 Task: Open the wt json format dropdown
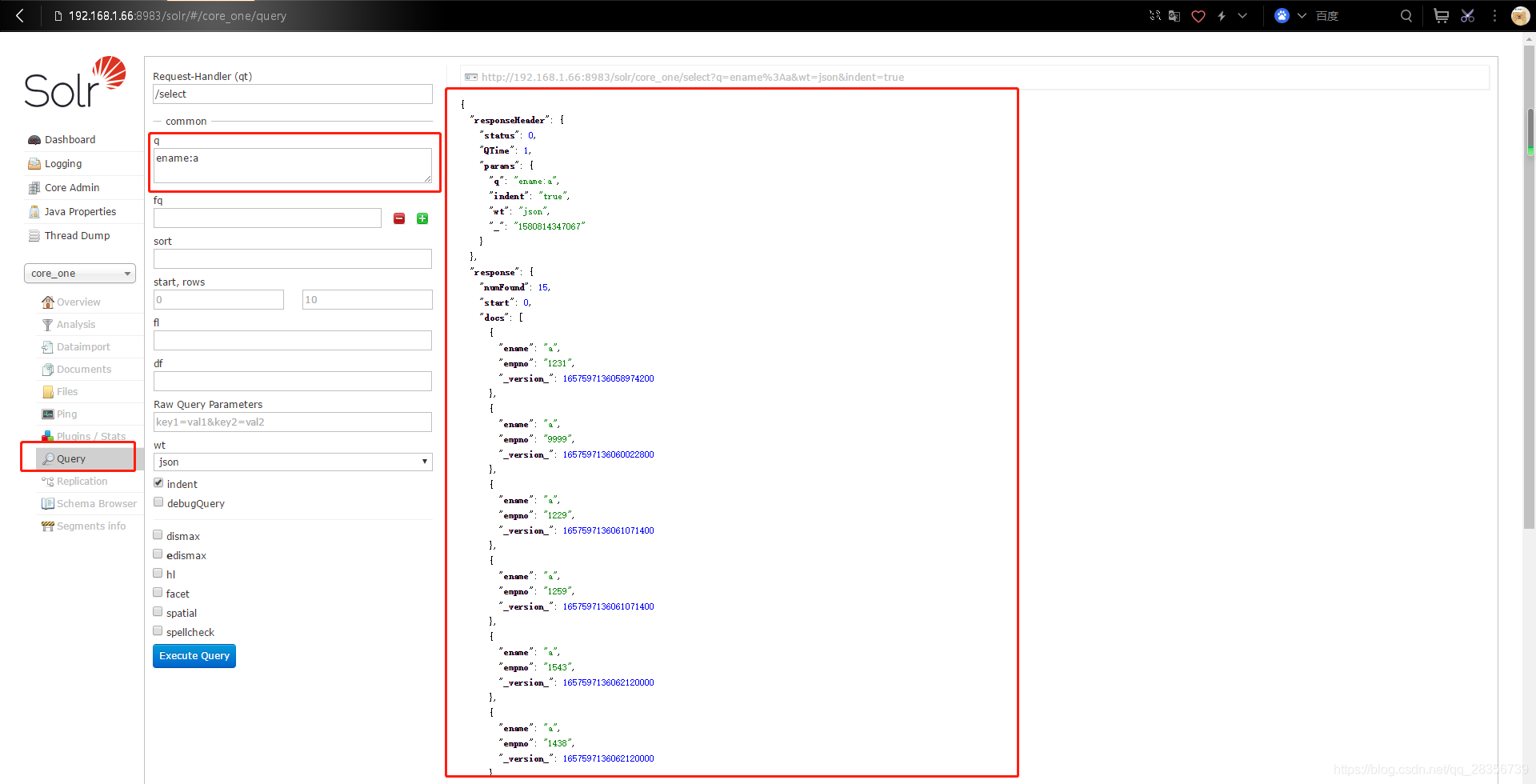[293, 462]
